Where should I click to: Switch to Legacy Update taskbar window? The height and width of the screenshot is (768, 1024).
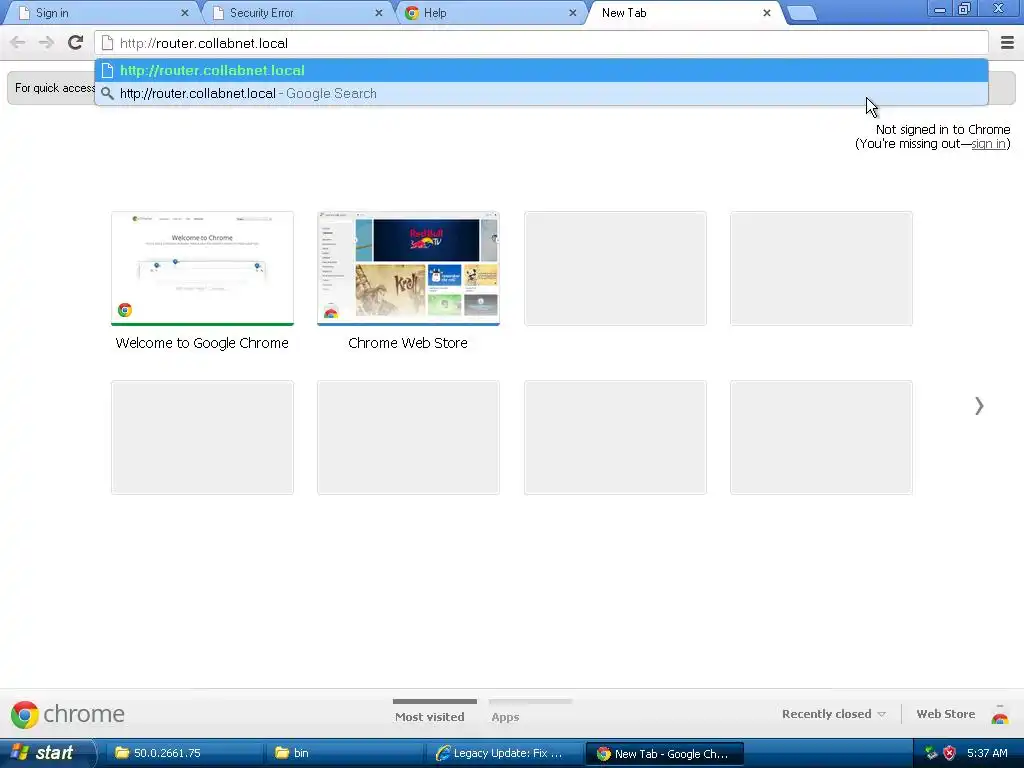pyautogui.click(x=505, y=753)
